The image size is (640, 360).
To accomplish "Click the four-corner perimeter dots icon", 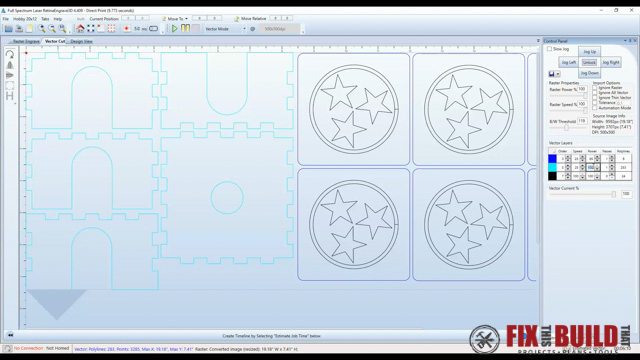I will coord(91,29).
